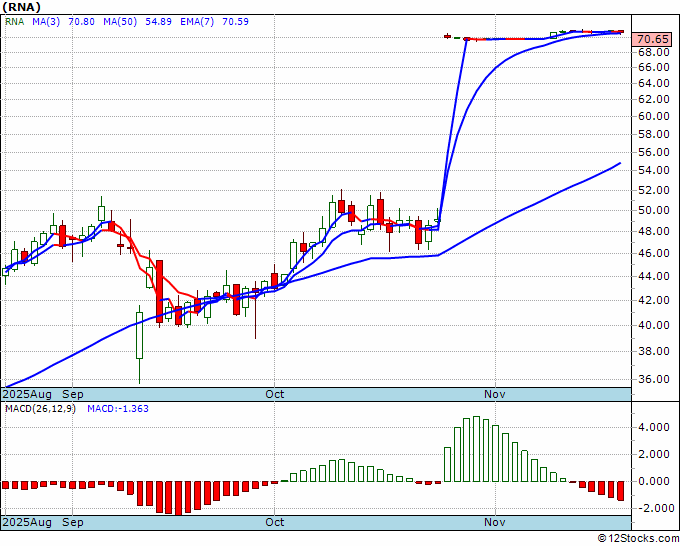Click the tallest green MACD histogram bar
Viewport: 680px width, 546px height.
476,449
